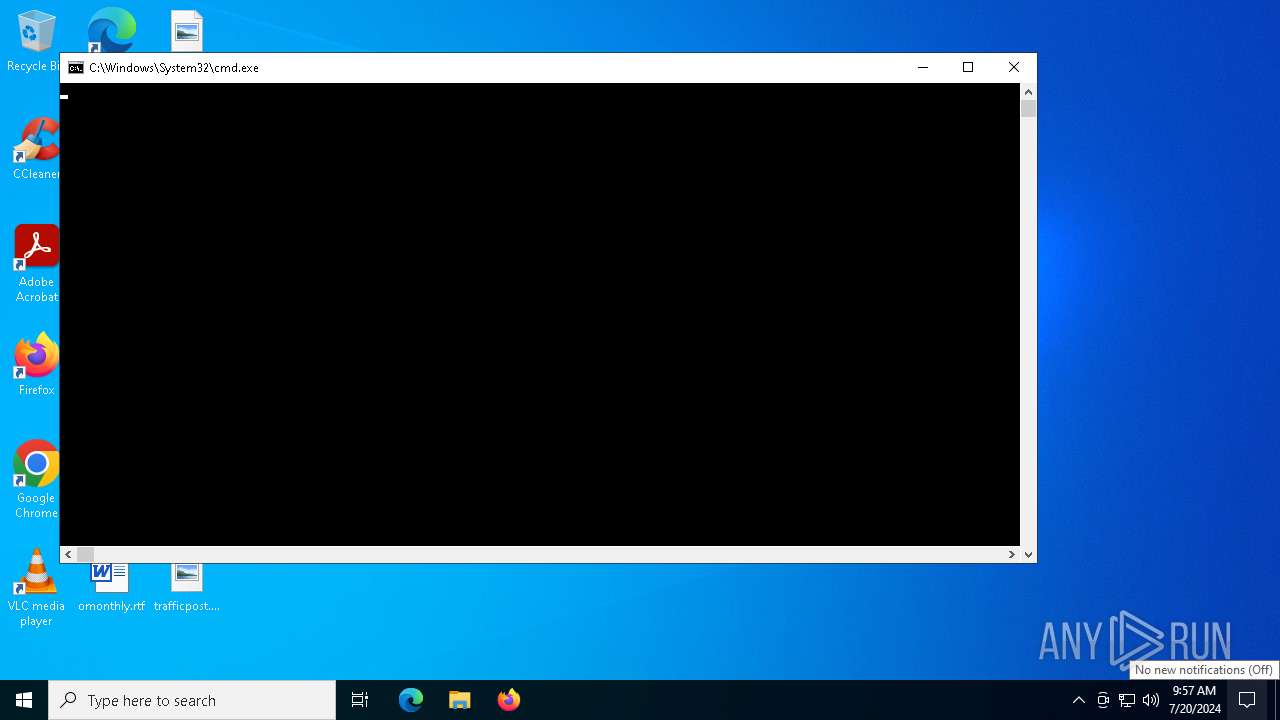Open Edge from the taskbar
Screen dimensions: 1280x720
(411, 700)
